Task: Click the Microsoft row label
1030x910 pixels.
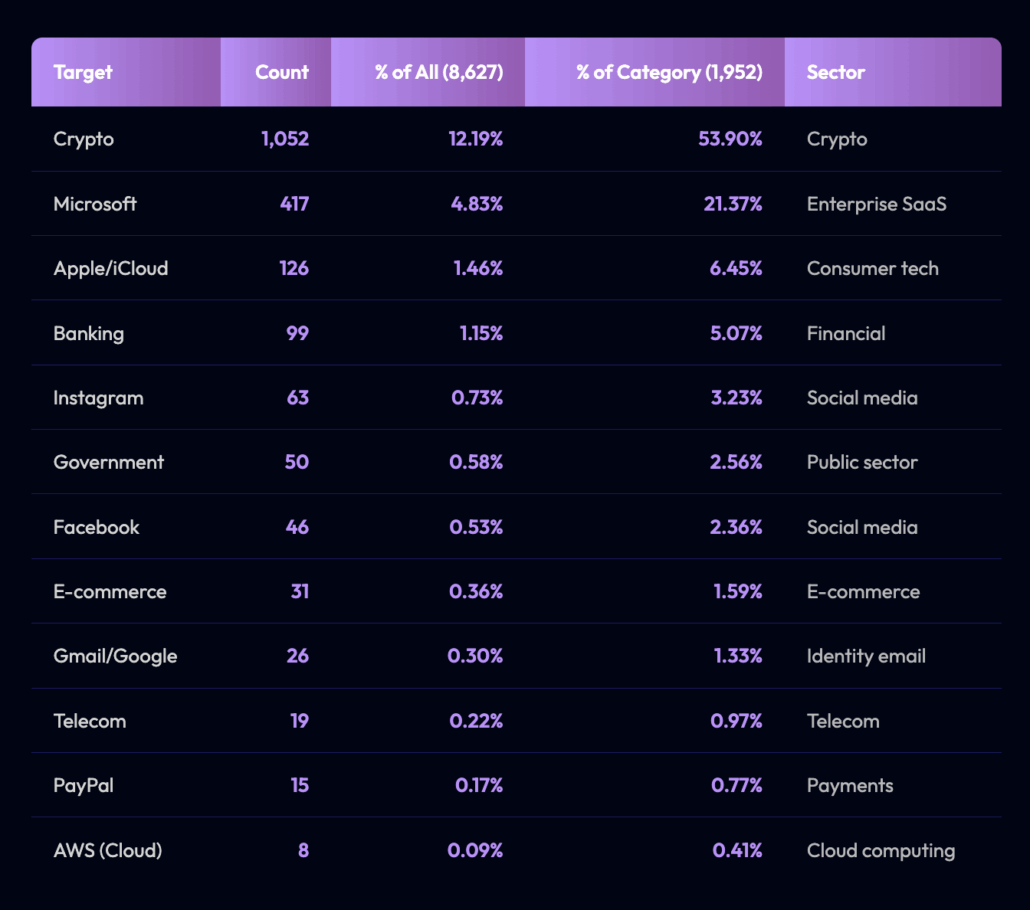Action: tap(95, 204)
